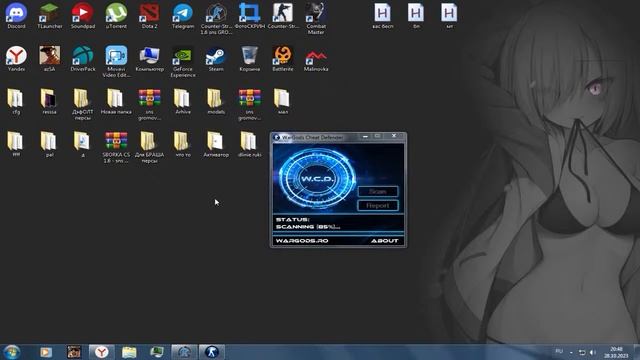Open ABOUT in the Cheat Defender window
This screenshot has width=640, height=360.
click(384, 241)
